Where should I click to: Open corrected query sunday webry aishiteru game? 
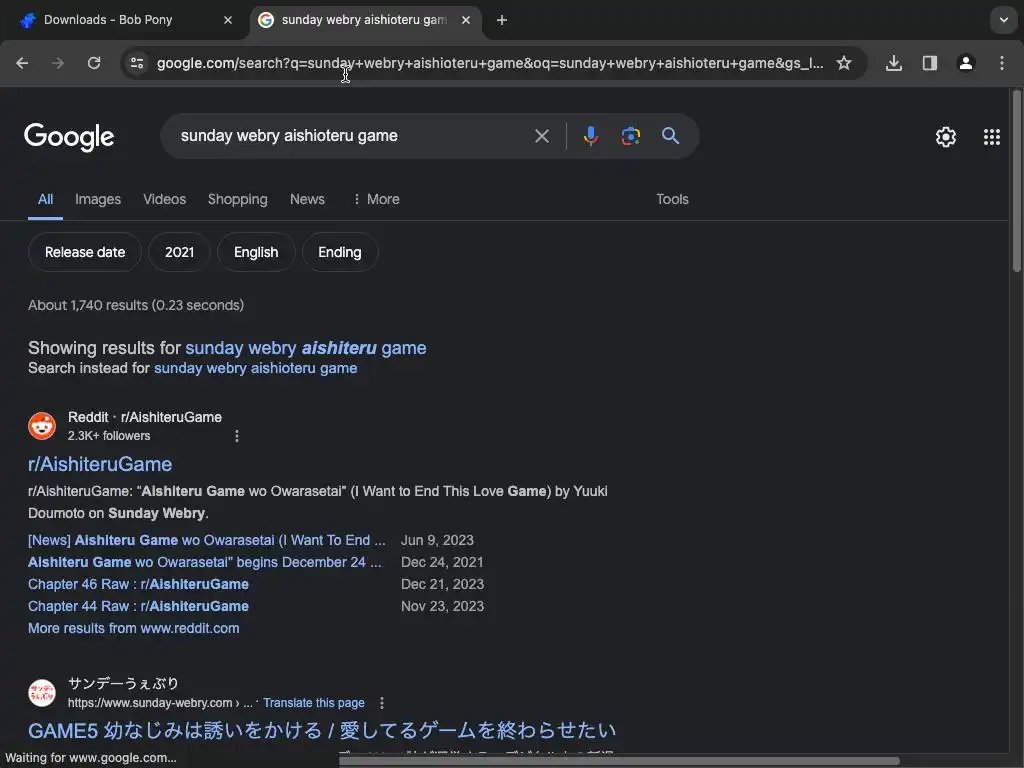pos(306,347)
